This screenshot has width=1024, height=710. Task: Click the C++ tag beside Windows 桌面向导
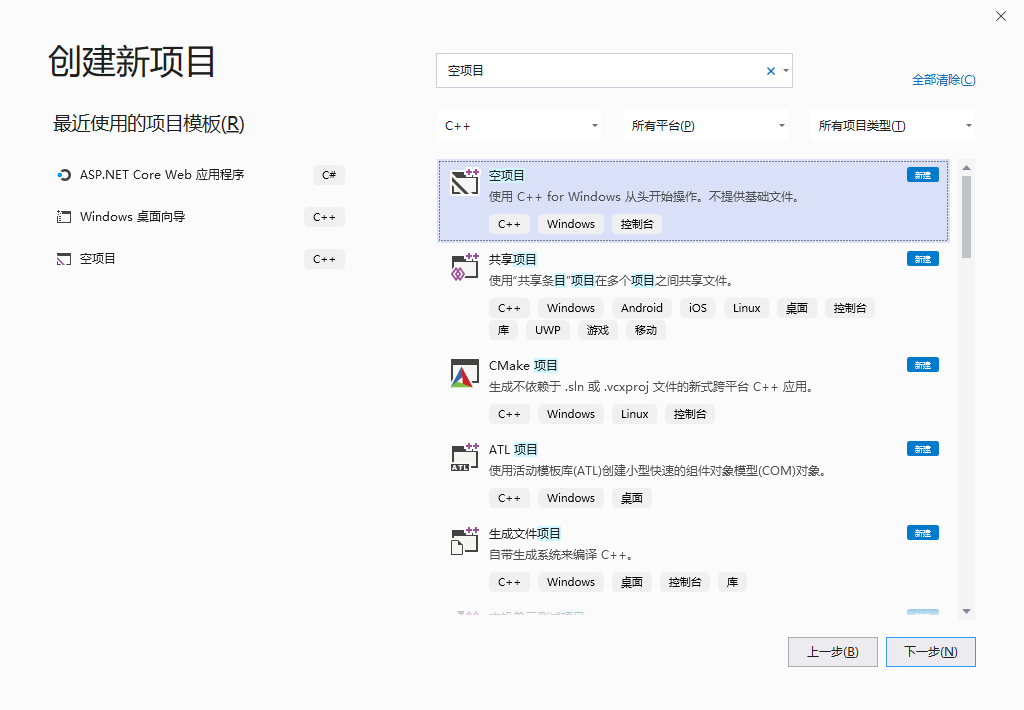tap(324, 217)
